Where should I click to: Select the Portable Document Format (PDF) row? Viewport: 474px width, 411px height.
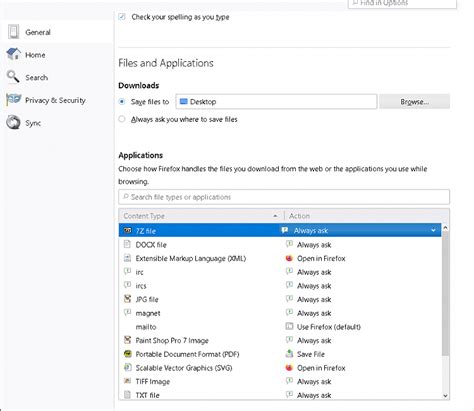click(x=280, y=354)
